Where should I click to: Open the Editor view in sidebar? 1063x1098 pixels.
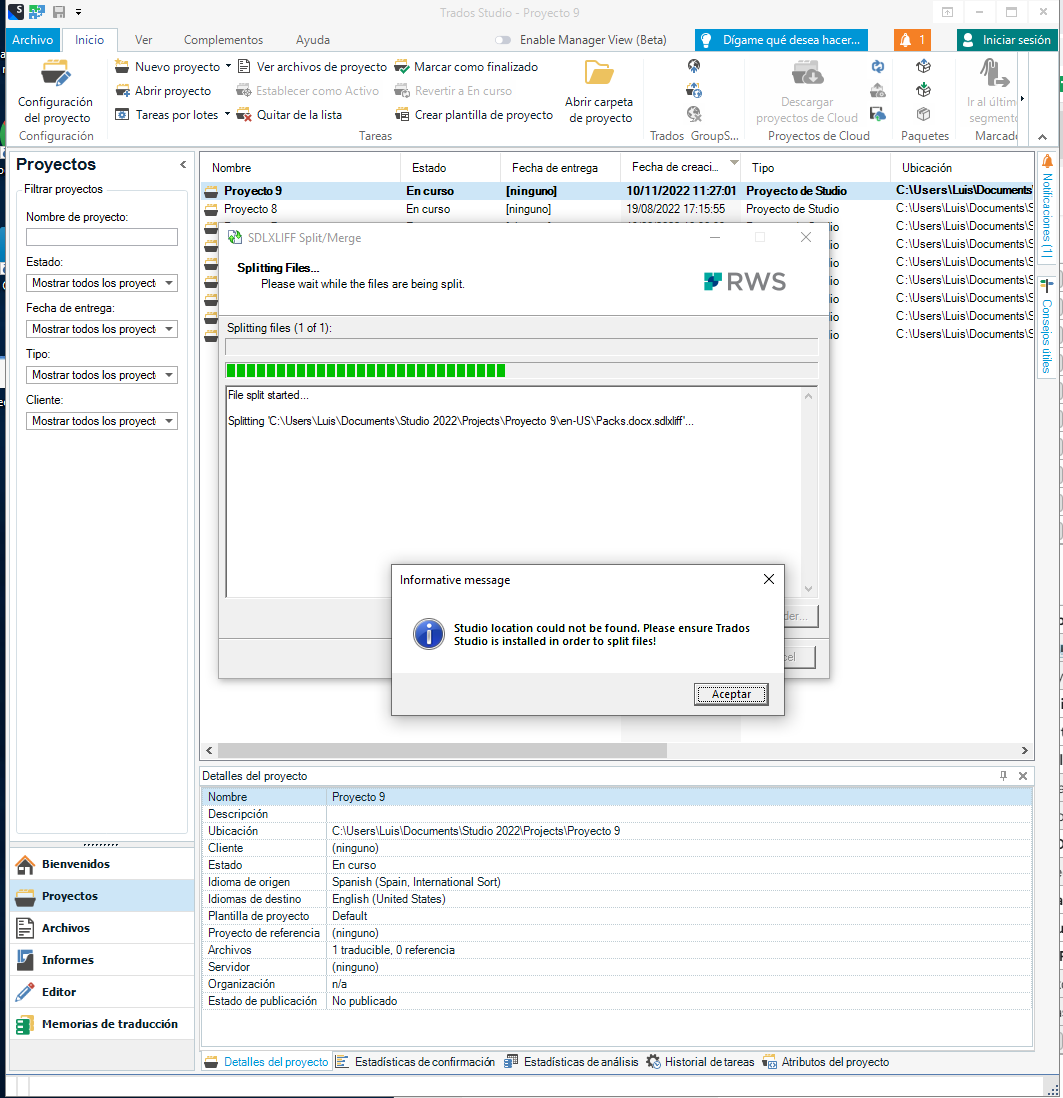[x=59, y=992]
